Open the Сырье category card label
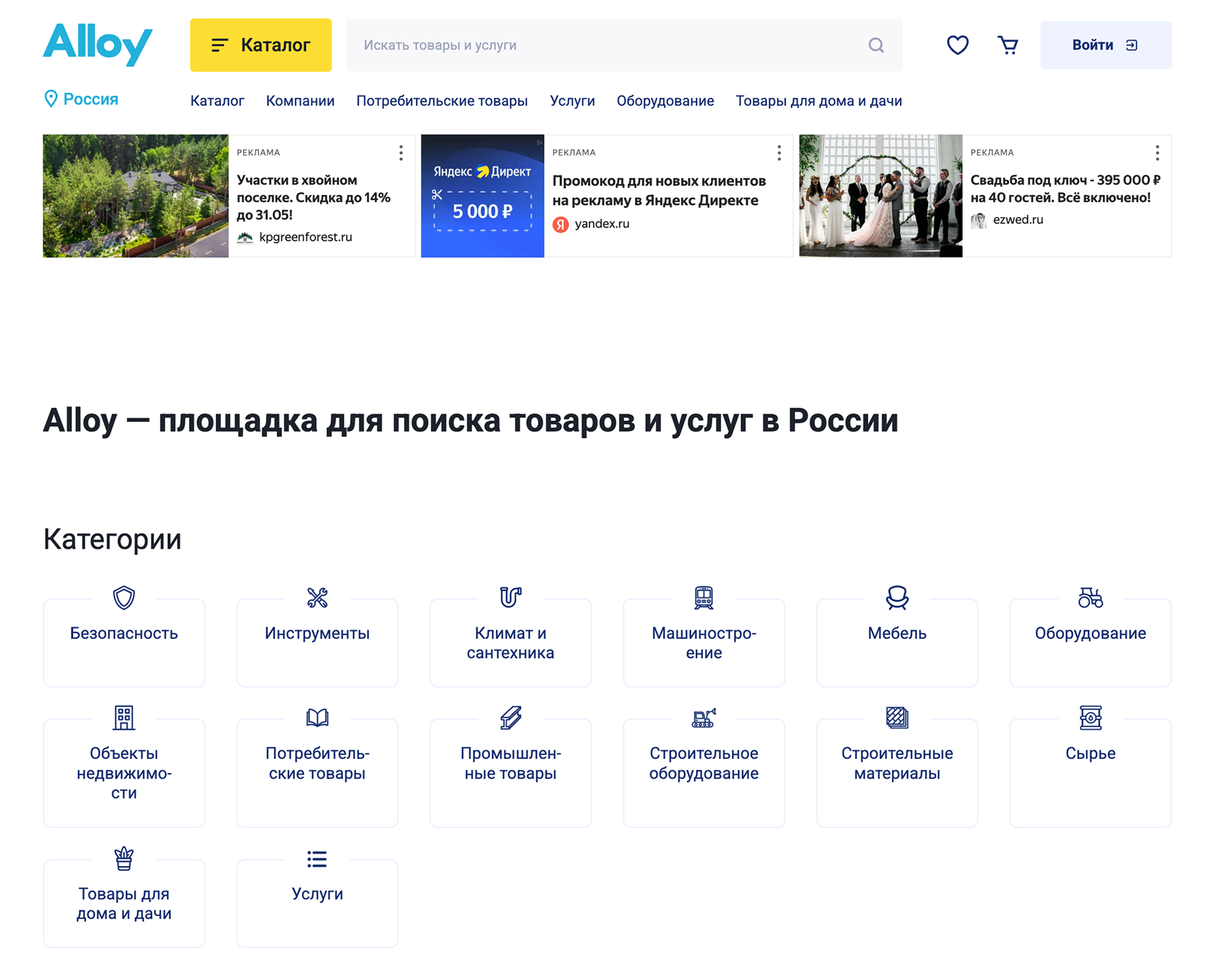The image size is (1221, 980). click(1090, 753)
